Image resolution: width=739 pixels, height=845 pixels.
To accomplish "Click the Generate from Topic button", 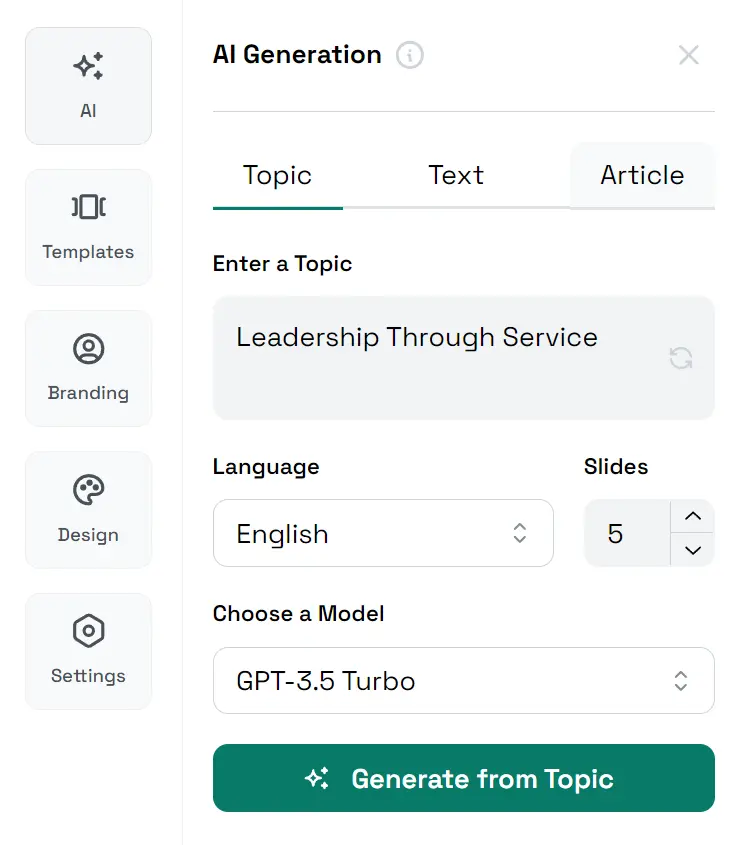I will (463, 777).
